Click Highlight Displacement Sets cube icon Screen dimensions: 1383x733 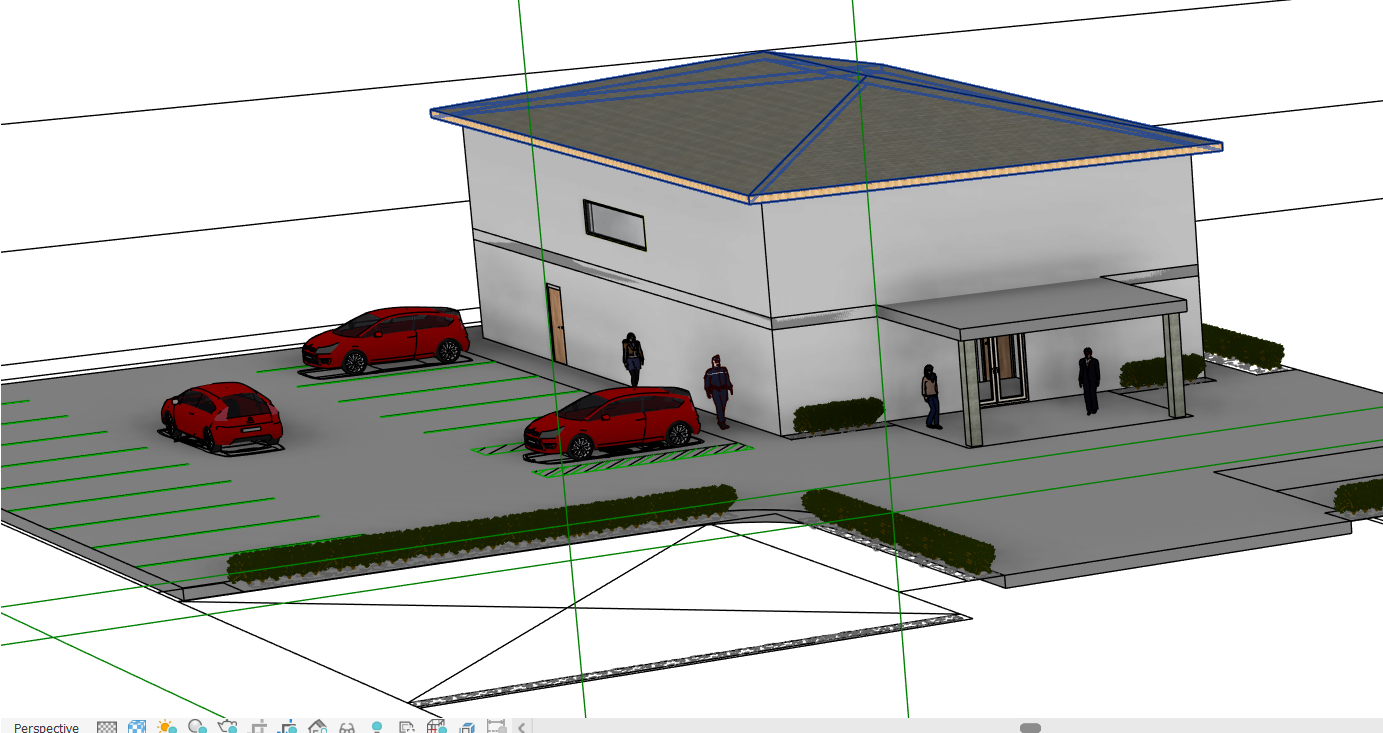[466, 727]
